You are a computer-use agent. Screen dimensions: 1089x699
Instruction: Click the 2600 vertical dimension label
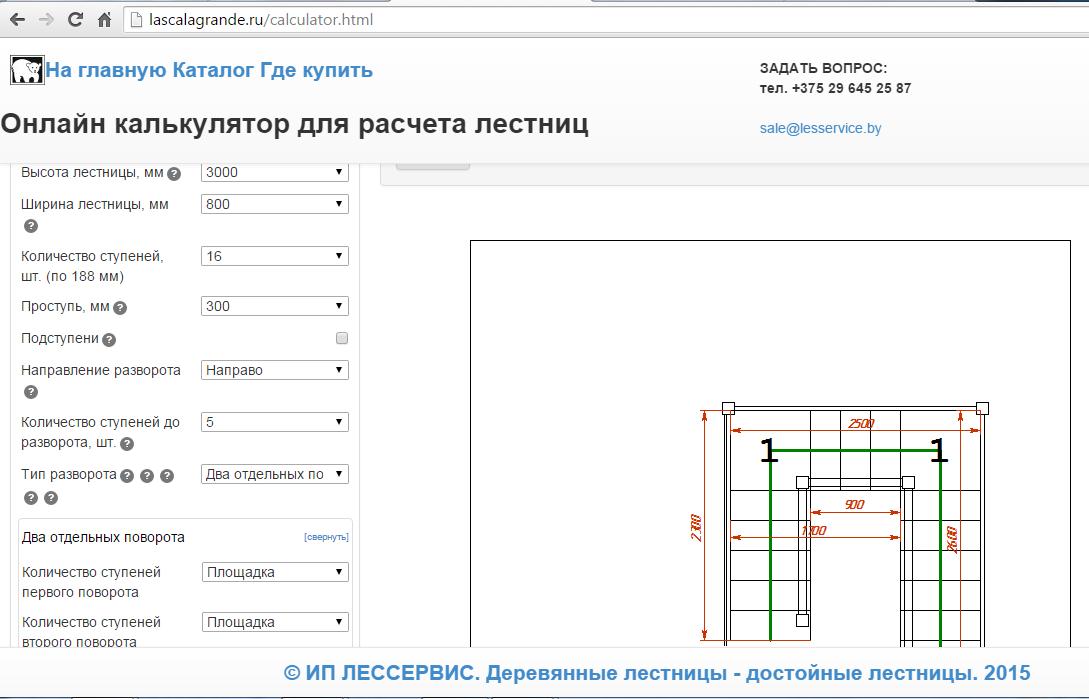tap(952, 539)
